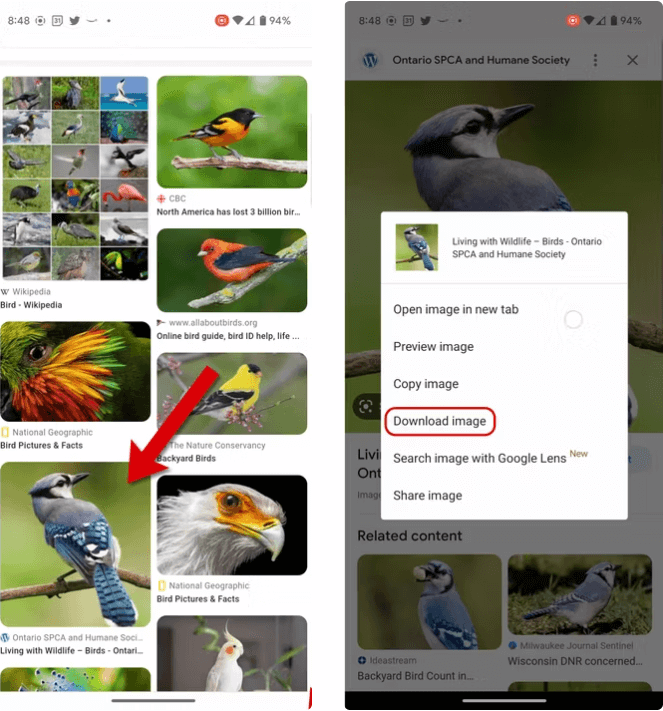Tap the Twitter notification icon, left screen

(x=74, y=20)
